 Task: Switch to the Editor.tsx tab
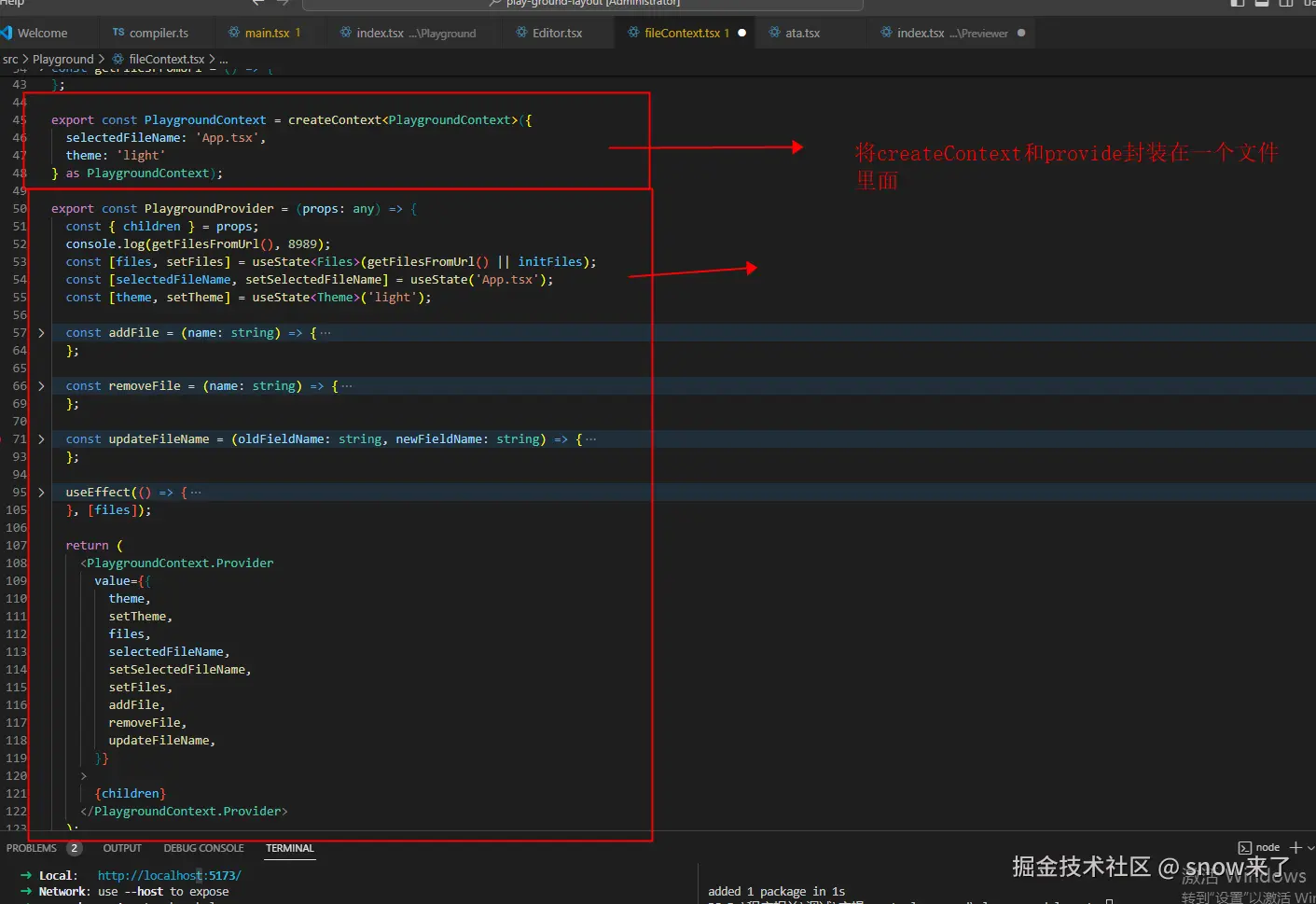click(x=557, y=33)
